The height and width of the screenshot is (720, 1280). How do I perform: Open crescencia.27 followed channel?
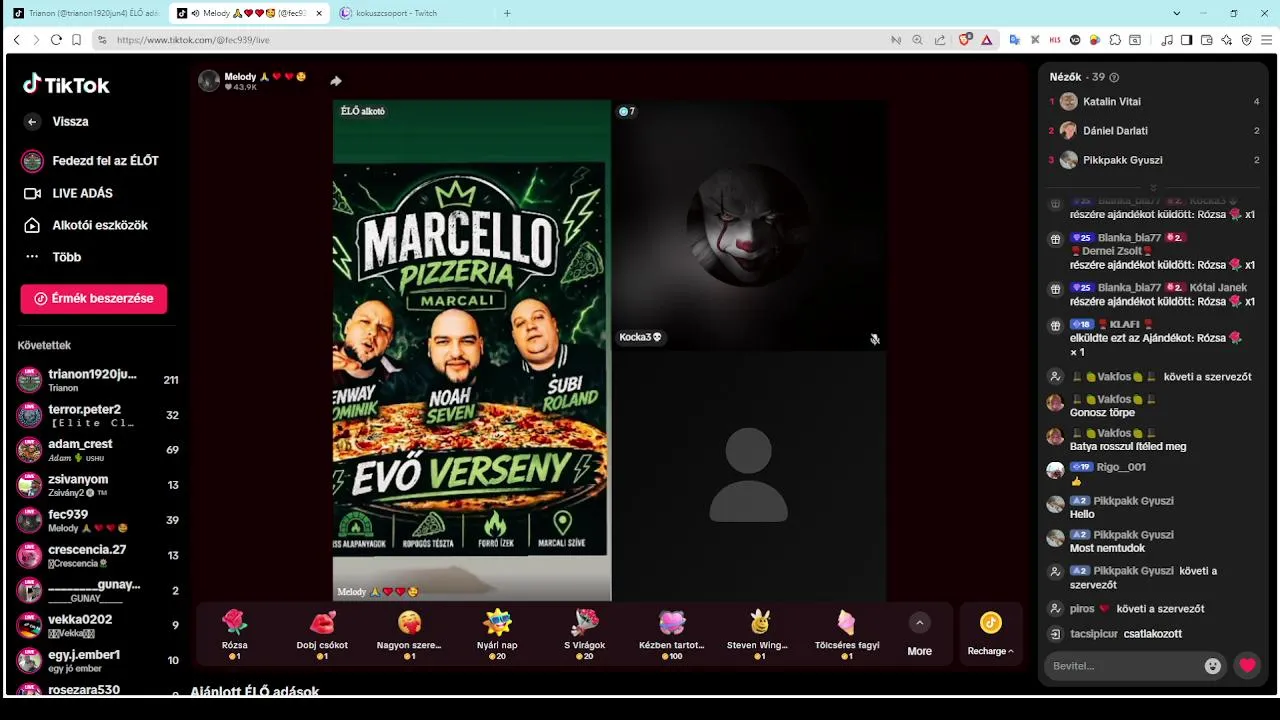click(x=97, y=555)
